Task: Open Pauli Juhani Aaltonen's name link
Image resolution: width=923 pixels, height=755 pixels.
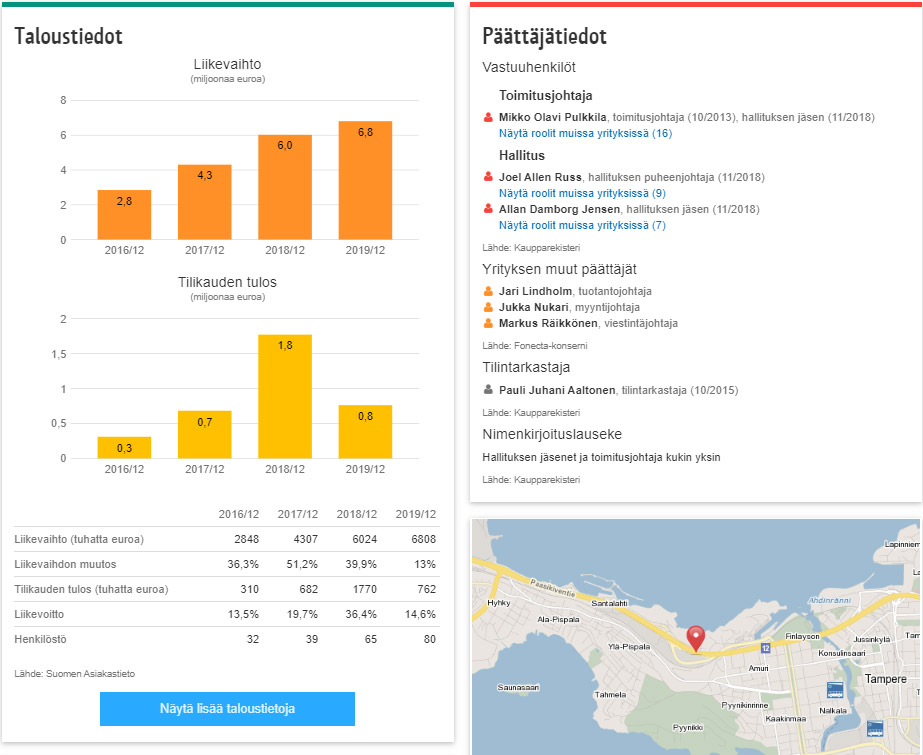Action: tap(557, 390)
